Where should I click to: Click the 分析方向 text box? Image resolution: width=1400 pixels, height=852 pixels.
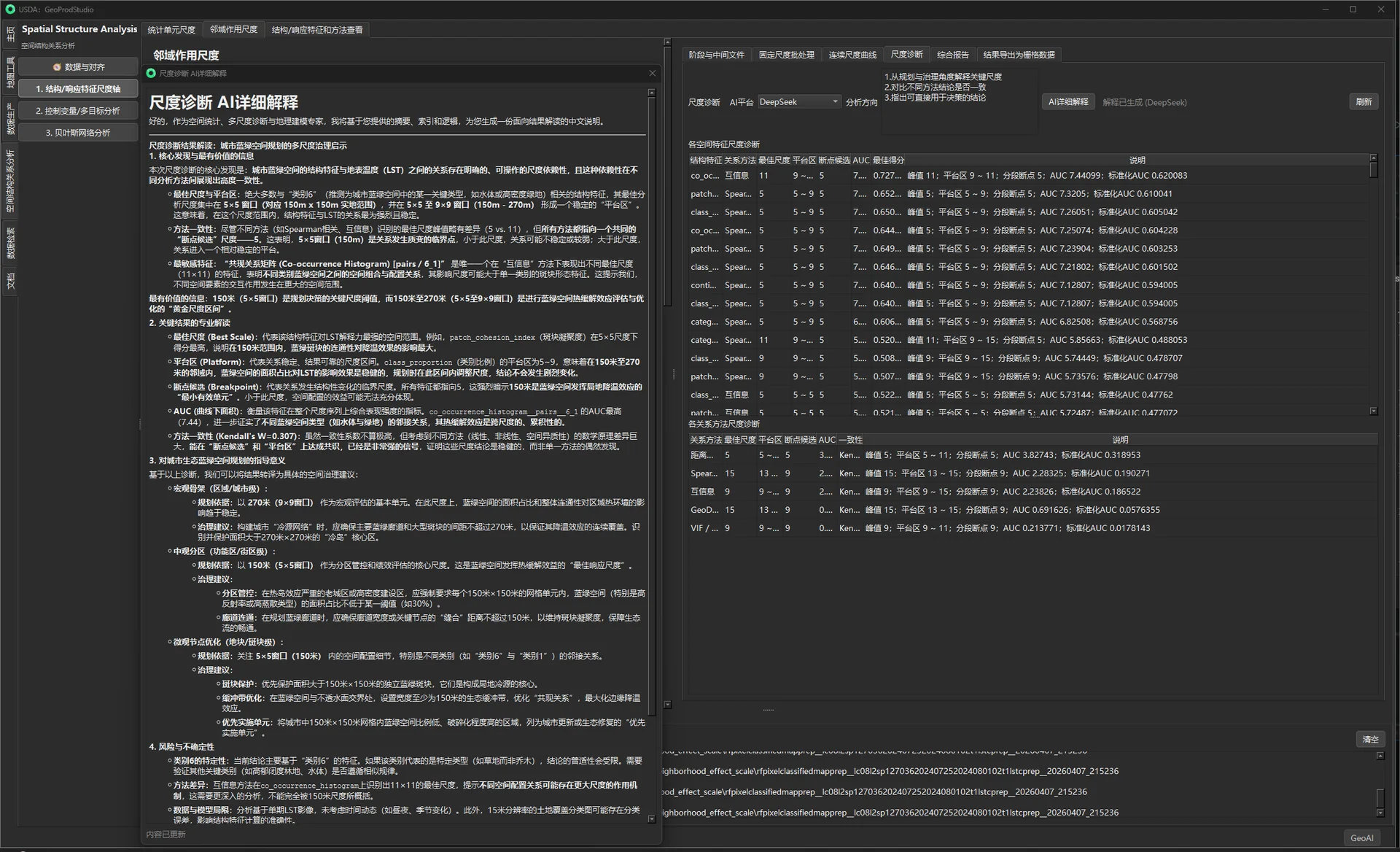coord(959,101)
